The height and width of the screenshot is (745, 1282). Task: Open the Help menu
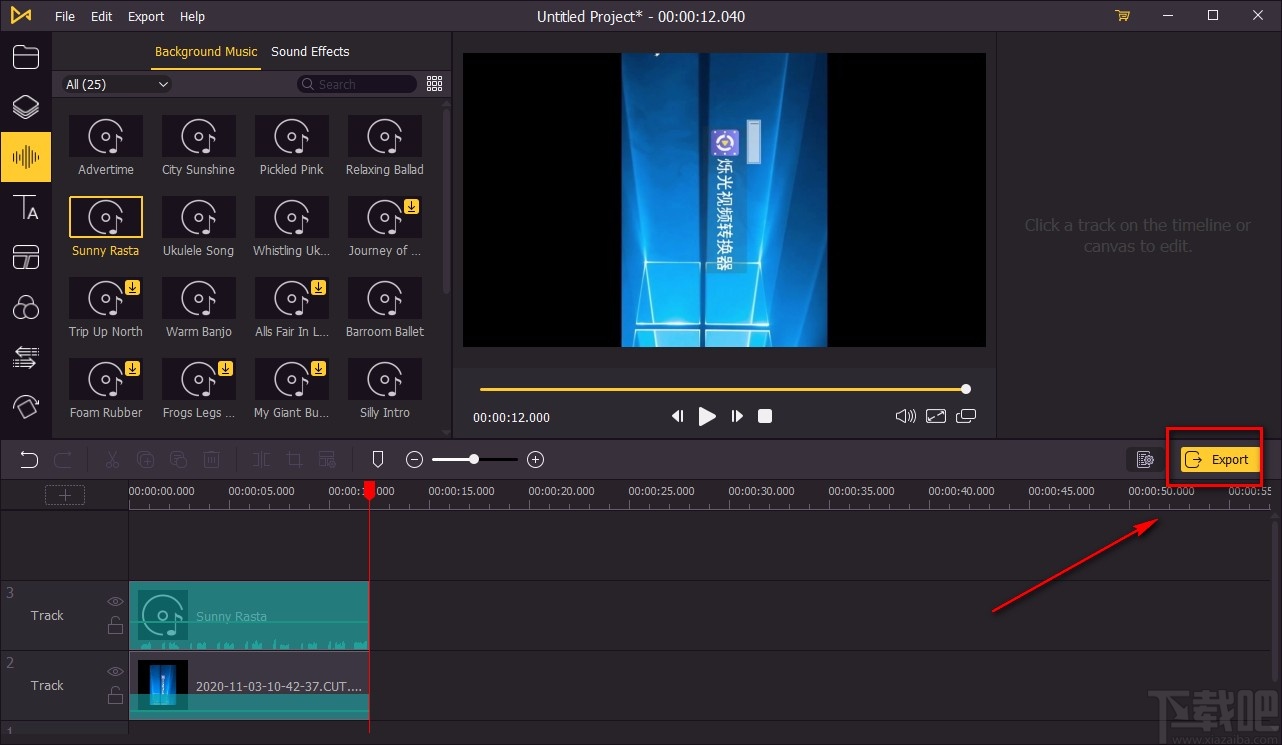(192, 16)
